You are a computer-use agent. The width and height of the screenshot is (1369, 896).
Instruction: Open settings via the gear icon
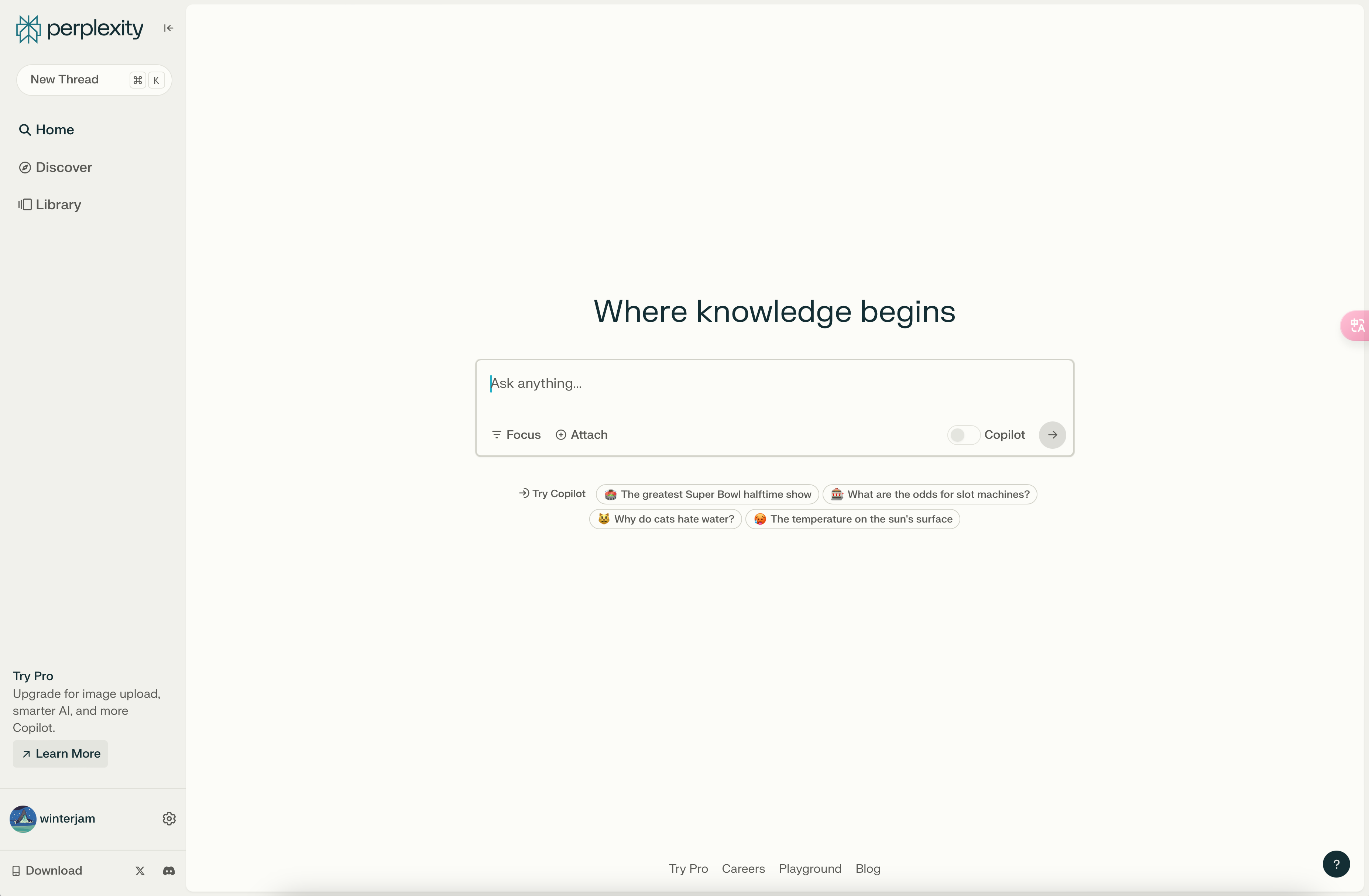(168, 819)
